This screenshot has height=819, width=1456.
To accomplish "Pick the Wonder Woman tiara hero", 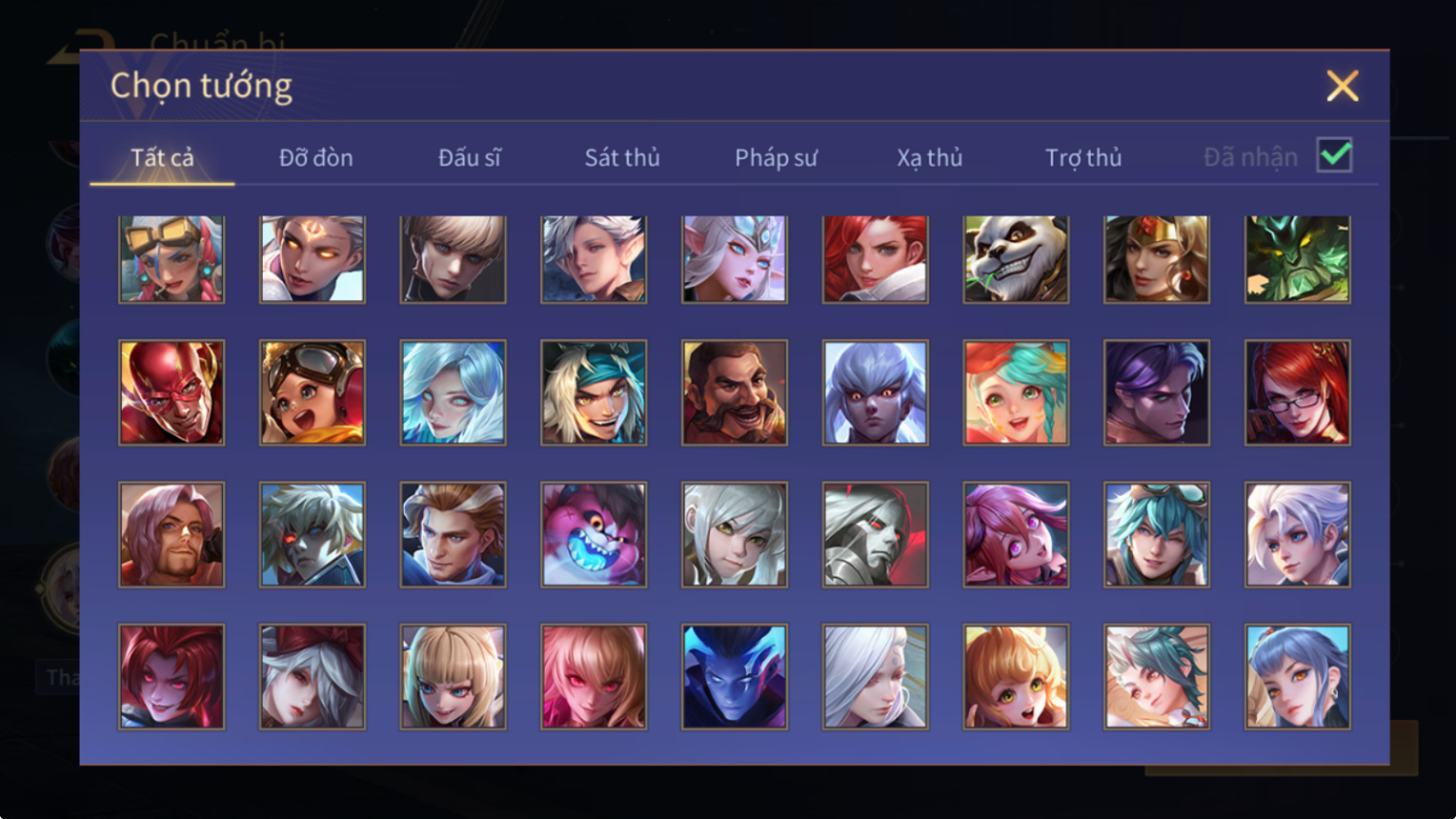I will pyautogui.click(x=1157, y=259).
